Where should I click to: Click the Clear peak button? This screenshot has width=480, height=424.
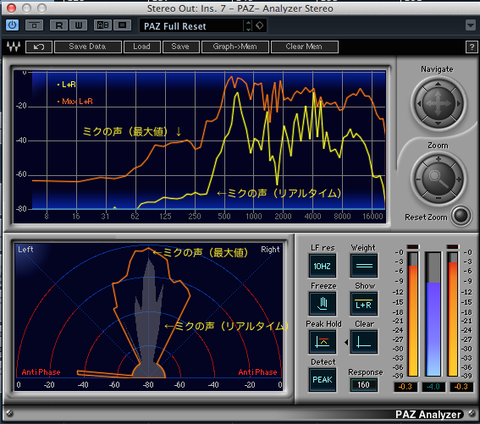coord(364,342)
